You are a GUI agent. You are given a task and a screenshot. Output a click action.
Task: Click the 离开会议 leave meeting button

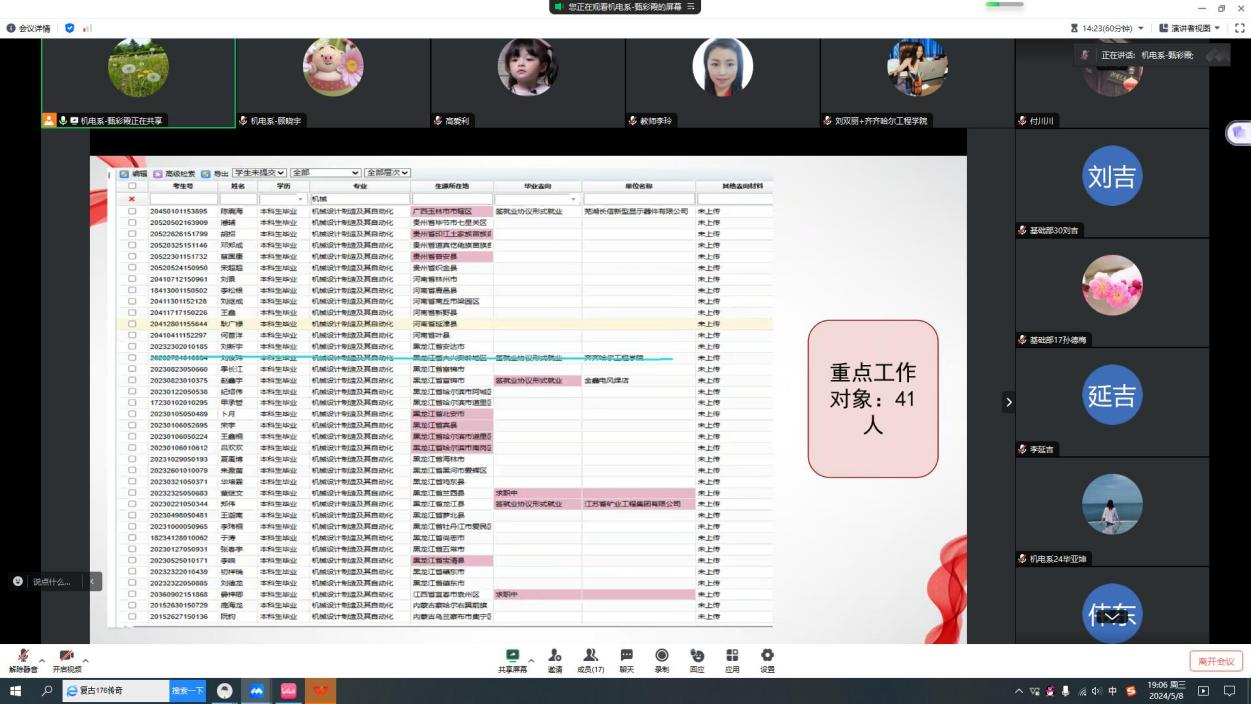(1216, 661)
